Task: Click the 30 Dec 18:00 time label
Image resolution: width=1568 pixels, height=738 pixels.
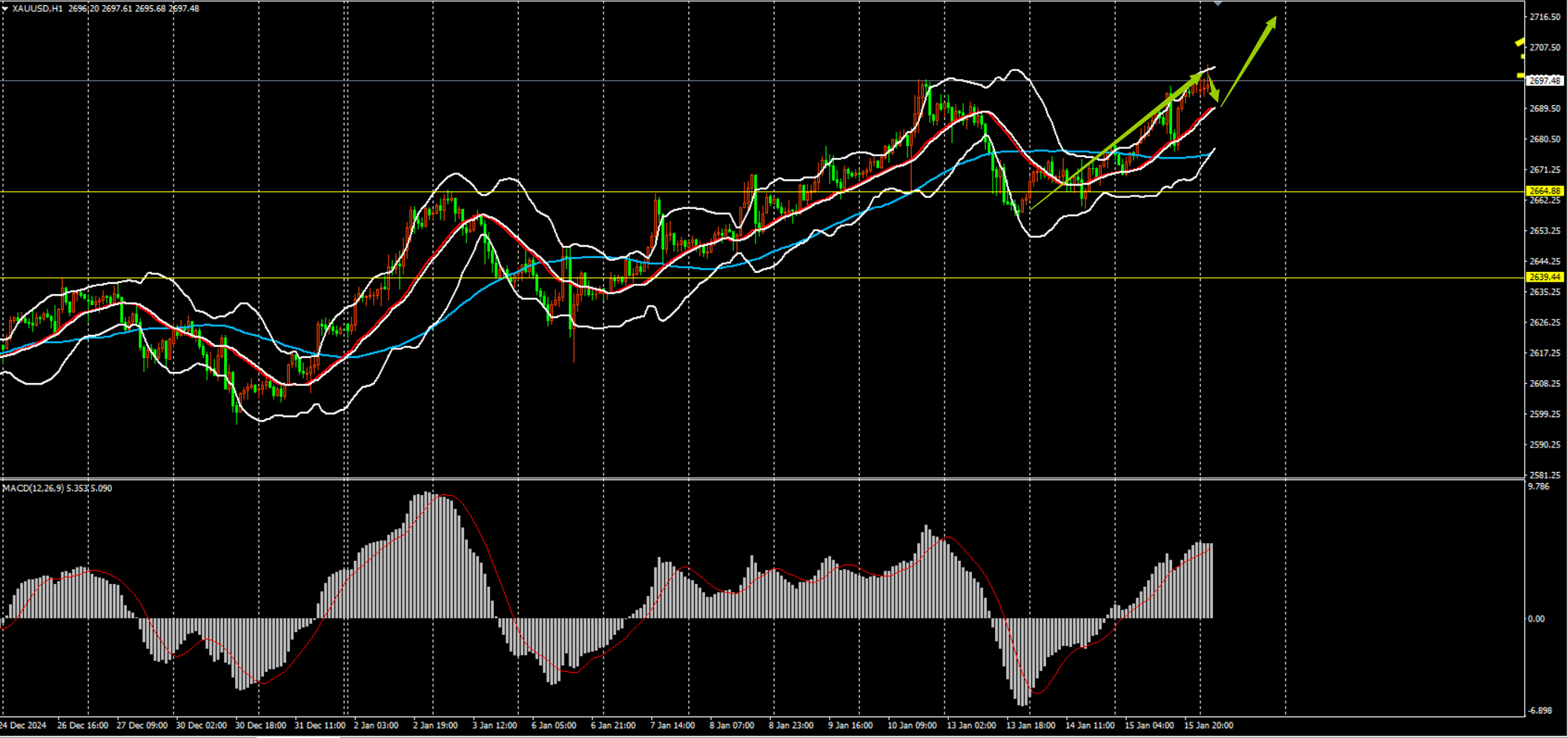Action: (x=260, y=725)
